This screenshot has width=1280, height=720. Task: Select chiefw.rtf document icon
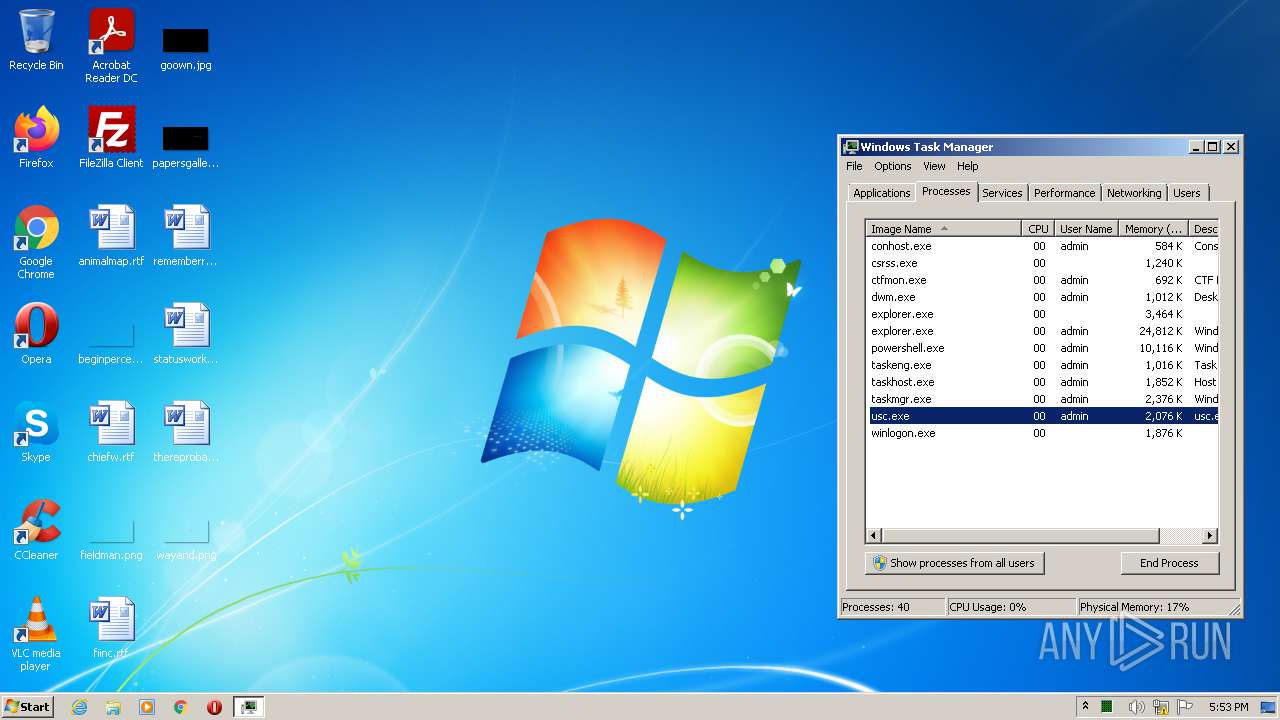point(111,432)
